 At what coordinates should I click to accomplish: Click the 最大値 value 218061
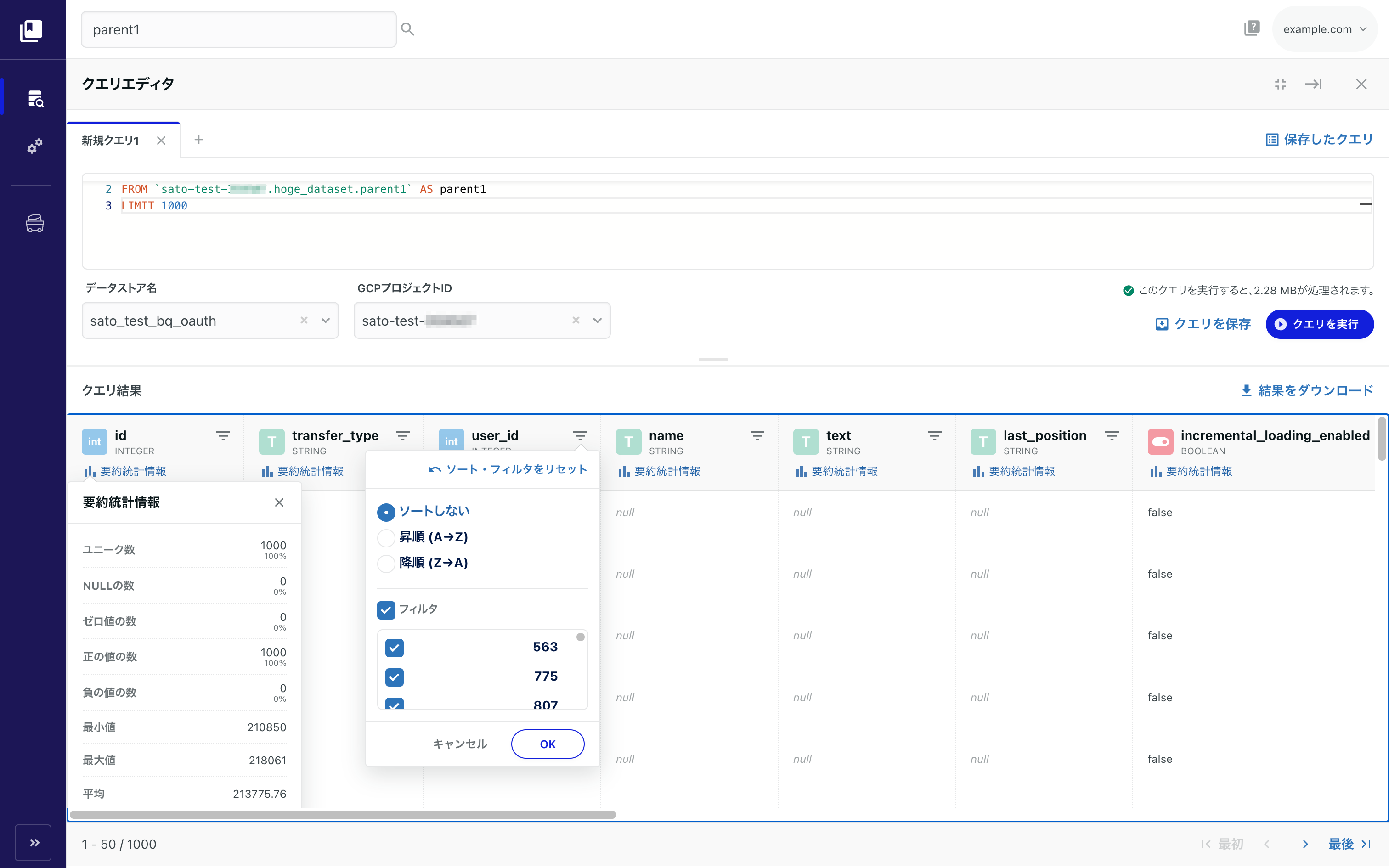point(267,761)
